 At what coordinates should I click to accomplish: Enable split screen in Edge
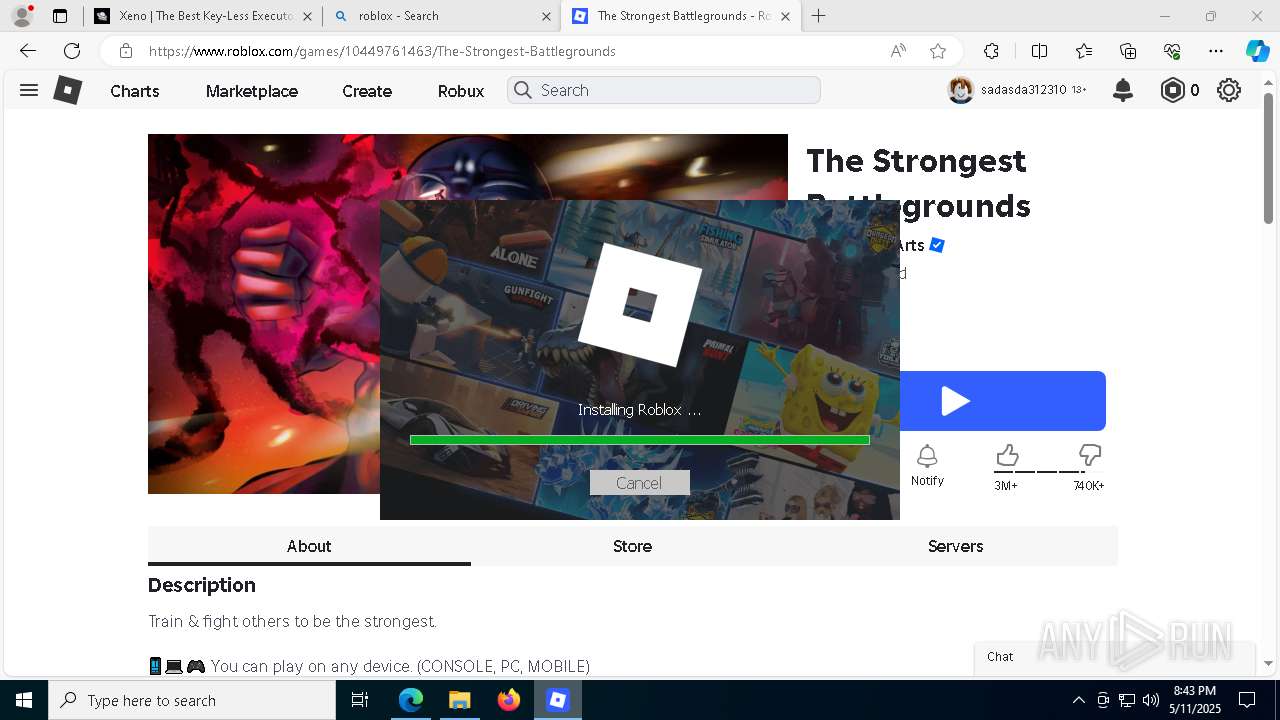(1039, 51)
